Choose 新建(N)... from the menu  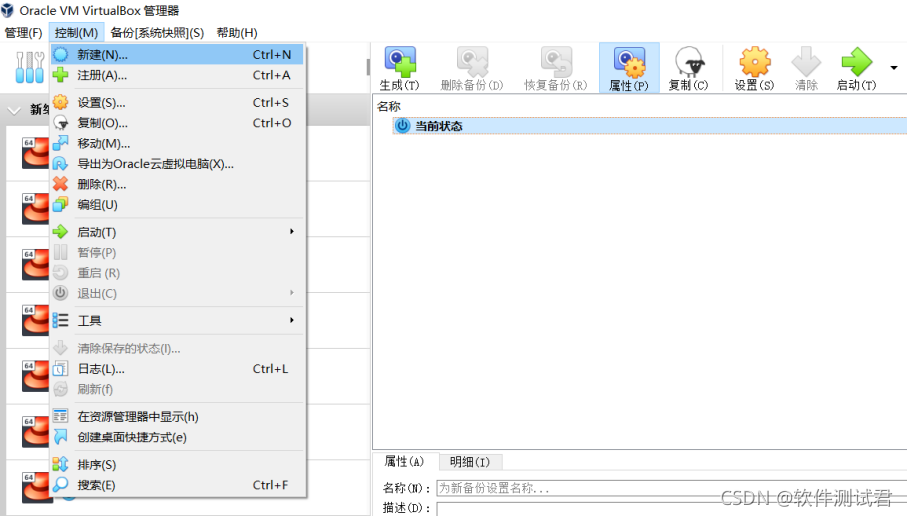[x=177, y=54]
